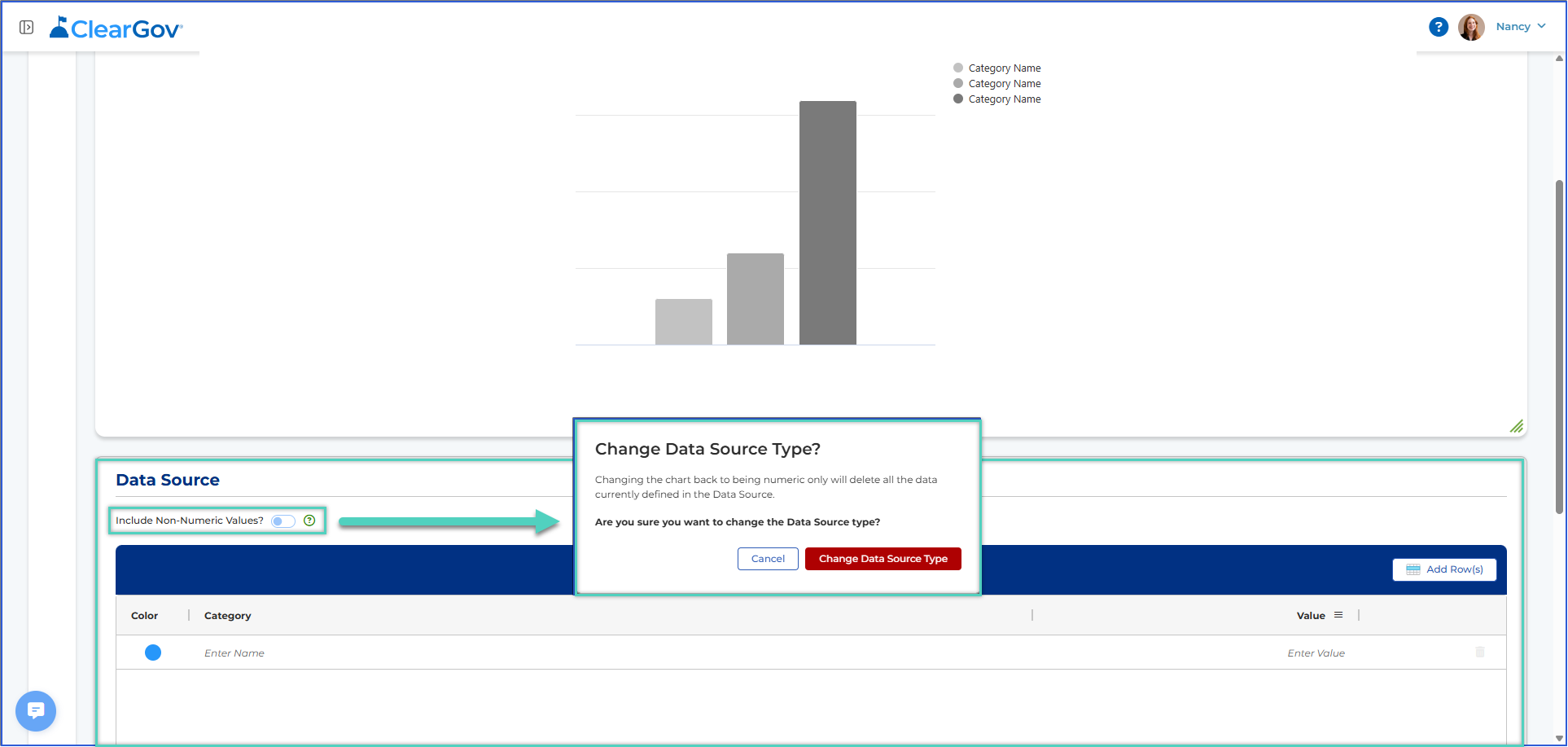Delete the row with trash icon
1568x747 pixels.
tap(1480, 652)
